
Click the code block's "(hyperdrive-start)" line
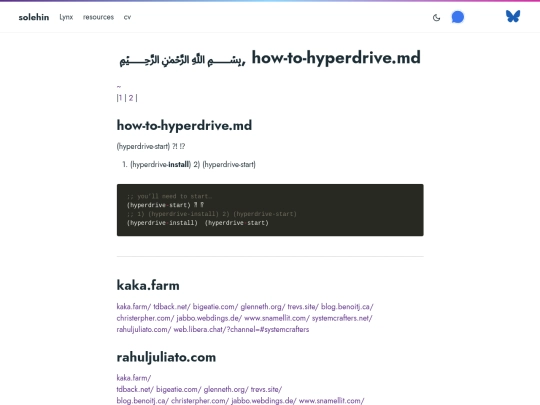pyautogui.click(x=165, y=205)
